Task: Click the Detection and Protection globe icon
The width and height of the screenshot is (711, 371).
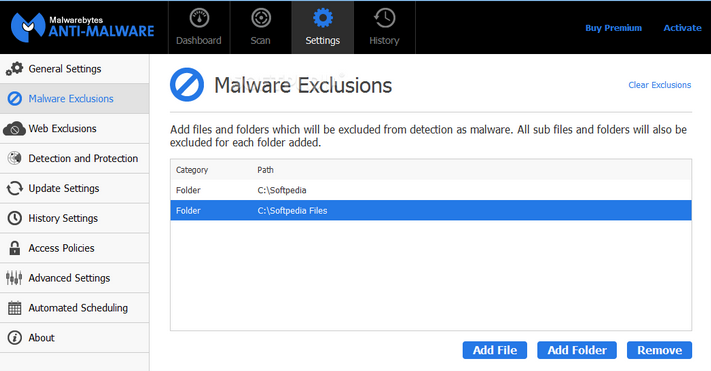Action: (15, 158)
